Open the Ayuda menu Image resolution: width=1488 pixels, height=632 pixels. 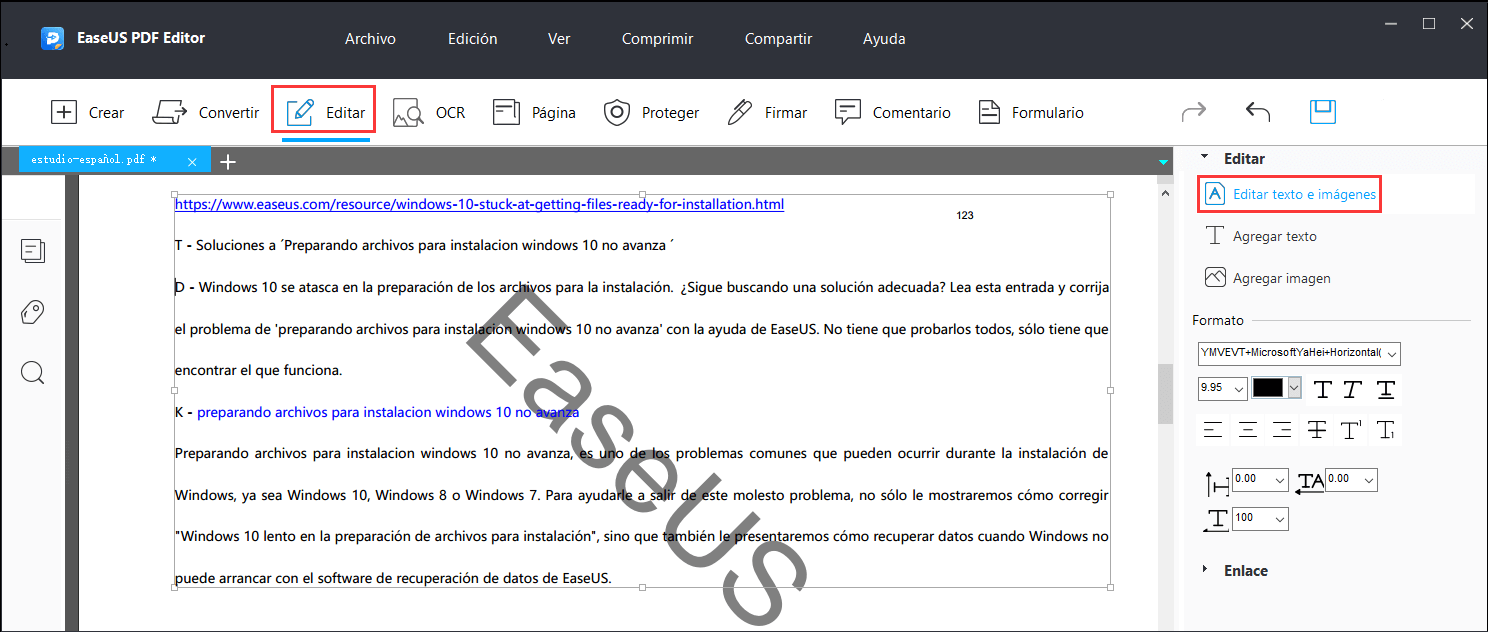click(x=884, y=39)
